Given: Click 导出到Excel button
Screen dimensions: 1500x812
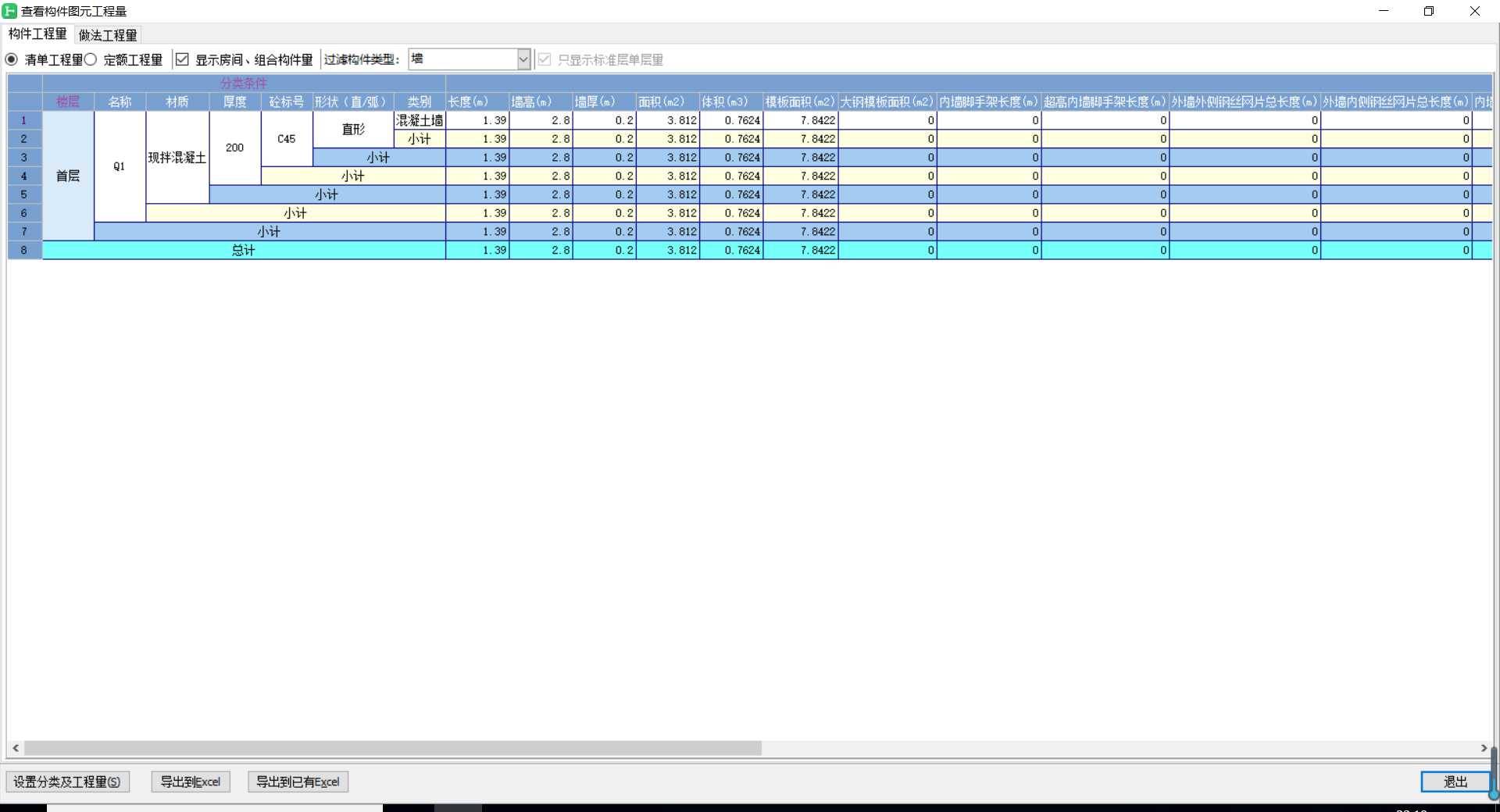Looking at the screenshot, I should [x=191, y=782].
